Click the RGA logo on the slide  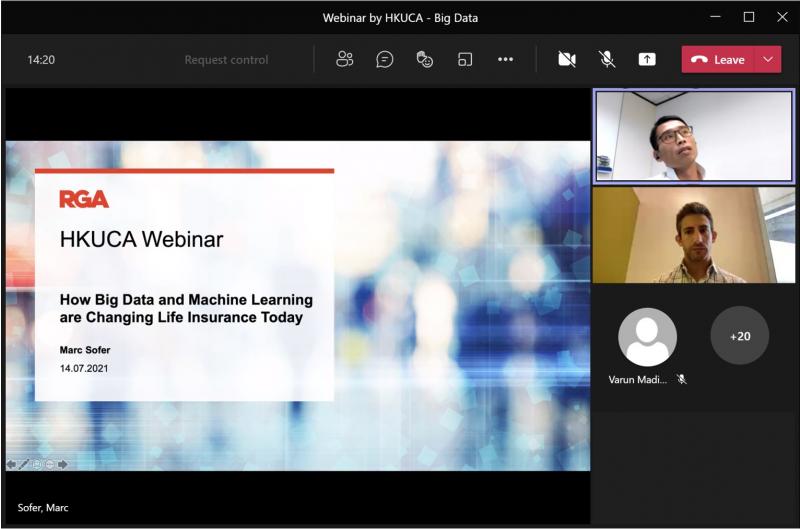pyautogui.click(x=84, y=199)
